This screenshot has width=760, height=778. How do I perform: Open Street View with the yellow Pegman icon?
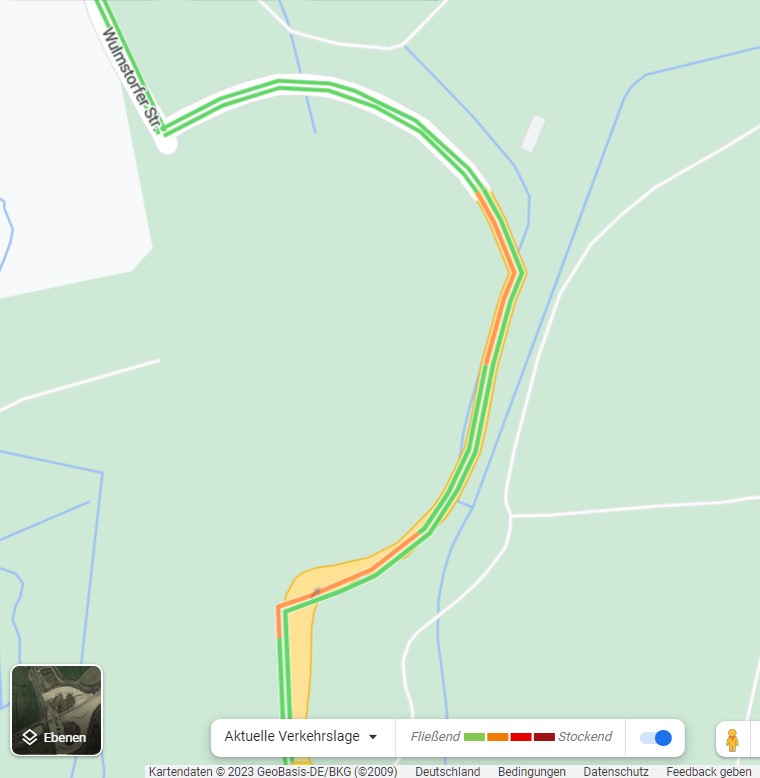coord(732,738)
